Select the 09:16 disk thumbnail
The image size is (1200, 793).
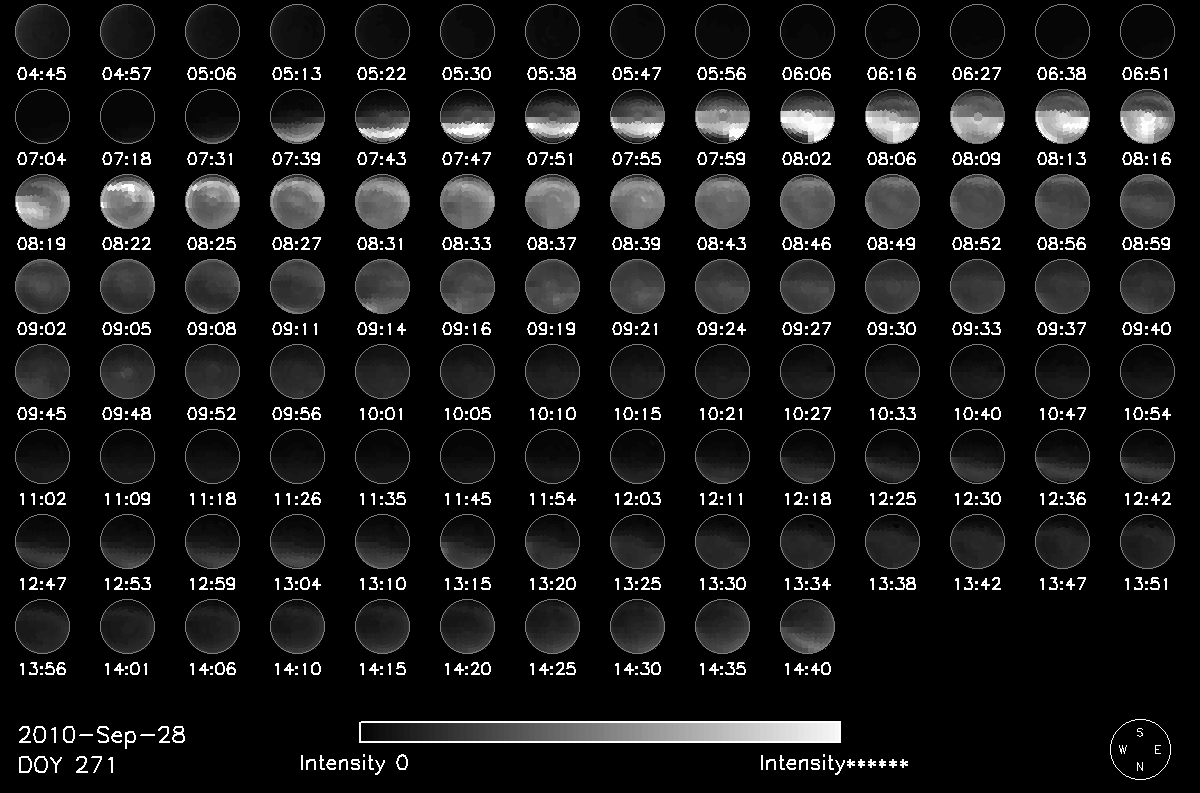coord(467,287)
